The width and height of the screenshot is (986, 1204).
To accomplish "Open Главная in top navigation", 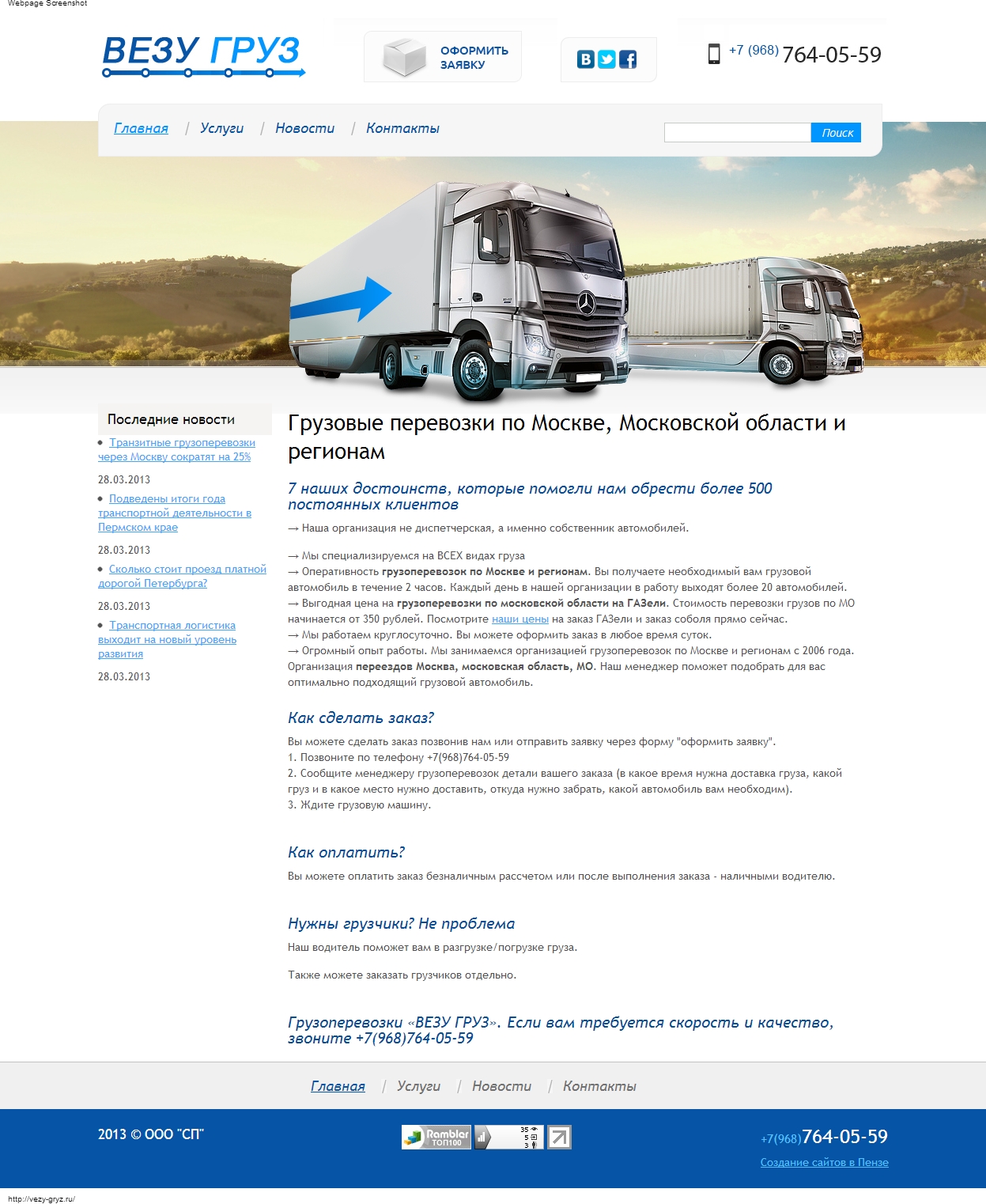I will pyautogui.click(x=141, y=128).
